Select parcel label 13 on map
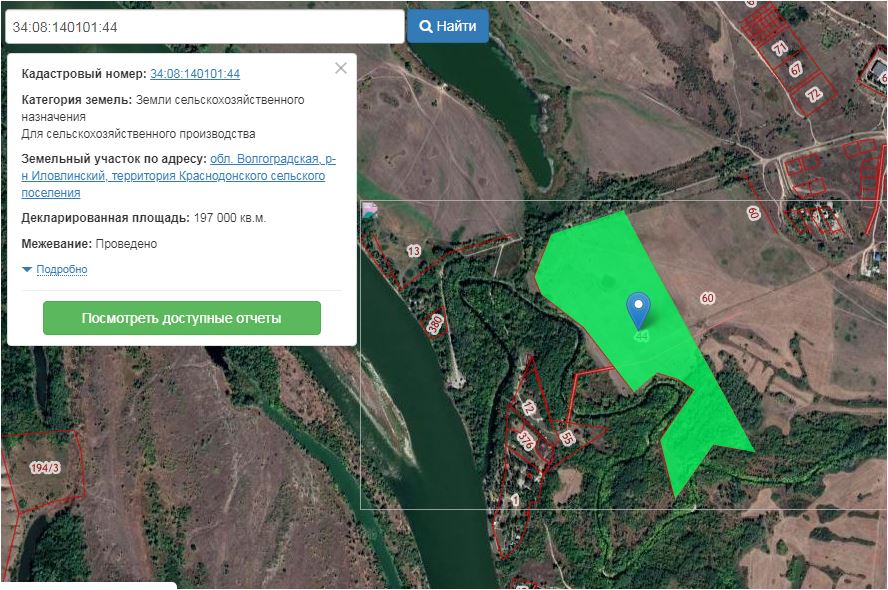888x590 pixels. [x=414, y=251]
